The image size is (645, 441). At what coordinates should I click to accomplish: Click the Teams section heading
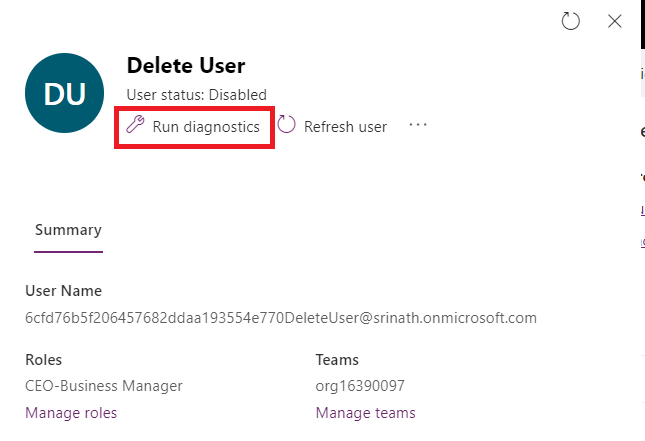coord(337,360)
